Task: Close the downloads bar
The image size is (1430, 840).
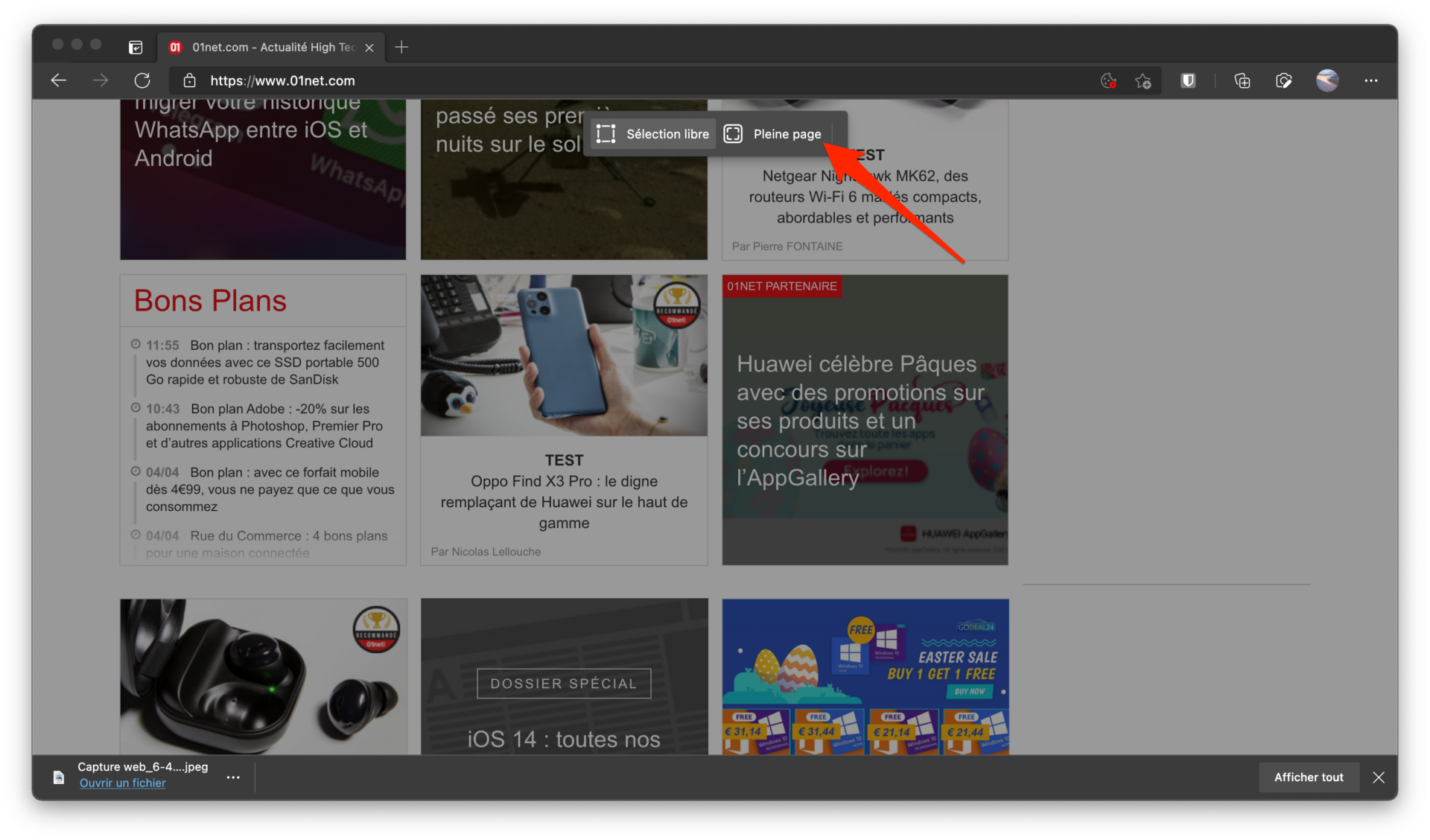Action: 1379,777
